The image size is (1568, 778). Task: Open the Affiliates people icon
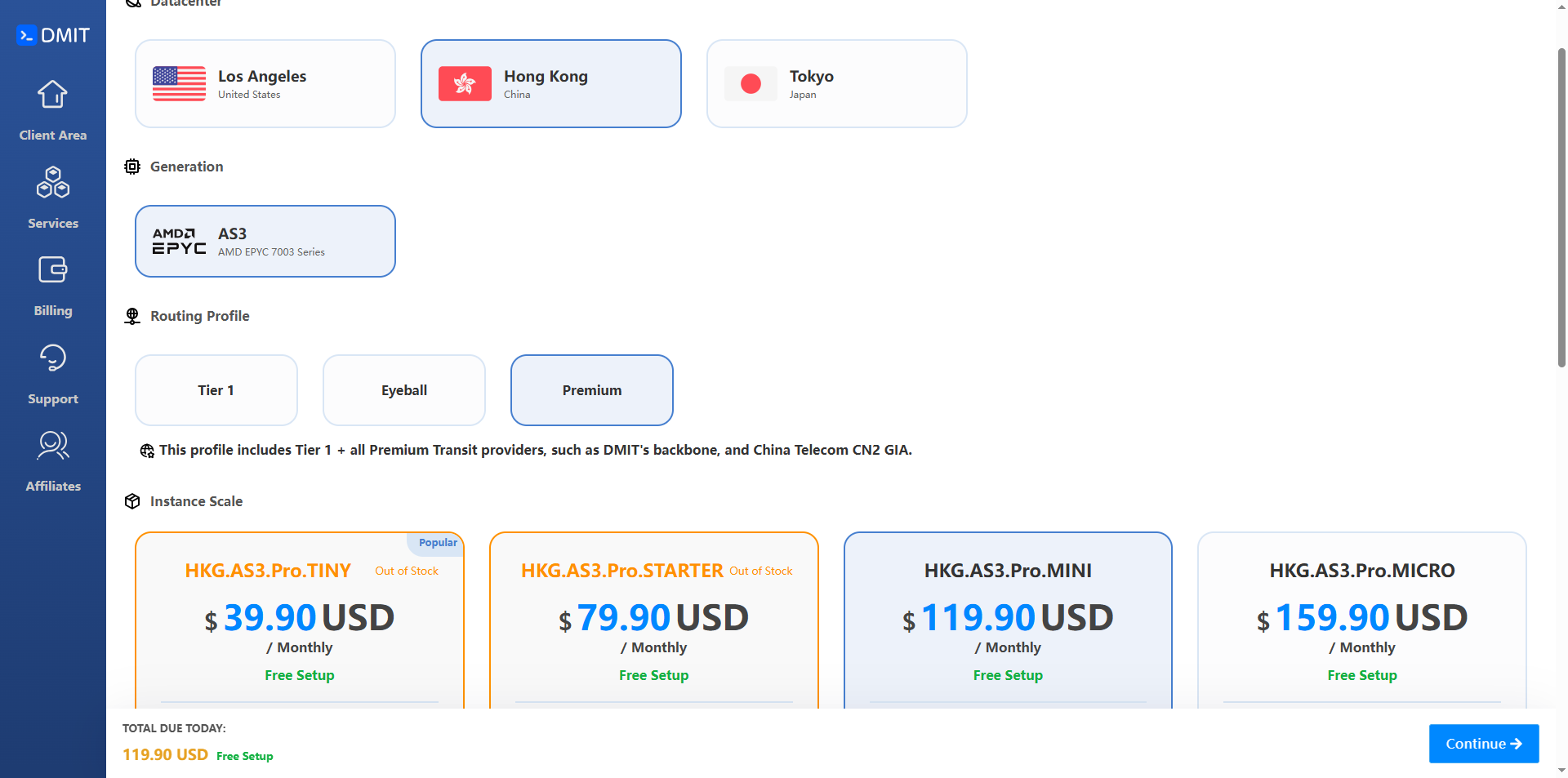[52, 445]
